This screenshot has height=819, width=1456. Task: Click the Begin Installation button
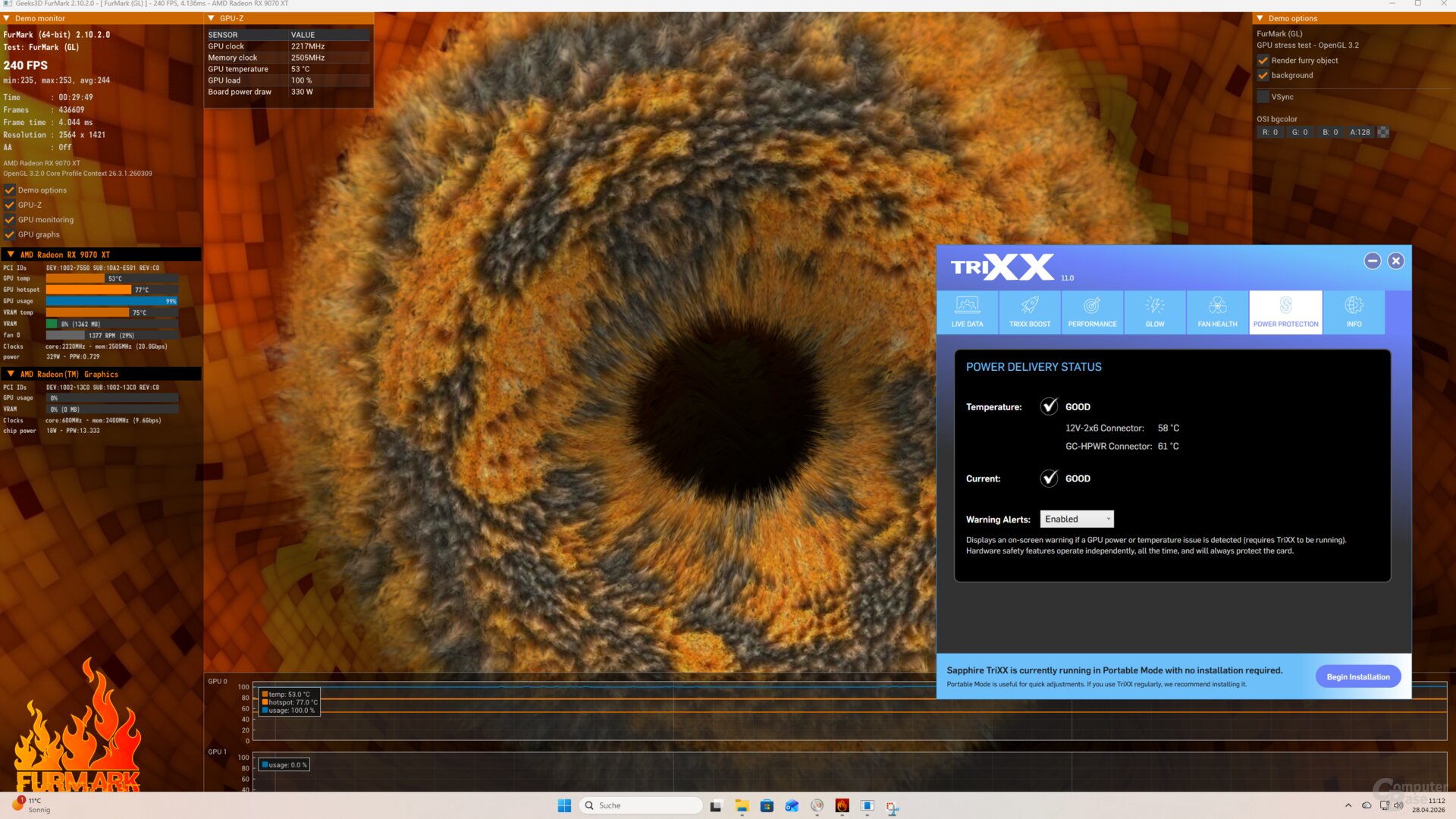pos(1357,676)
